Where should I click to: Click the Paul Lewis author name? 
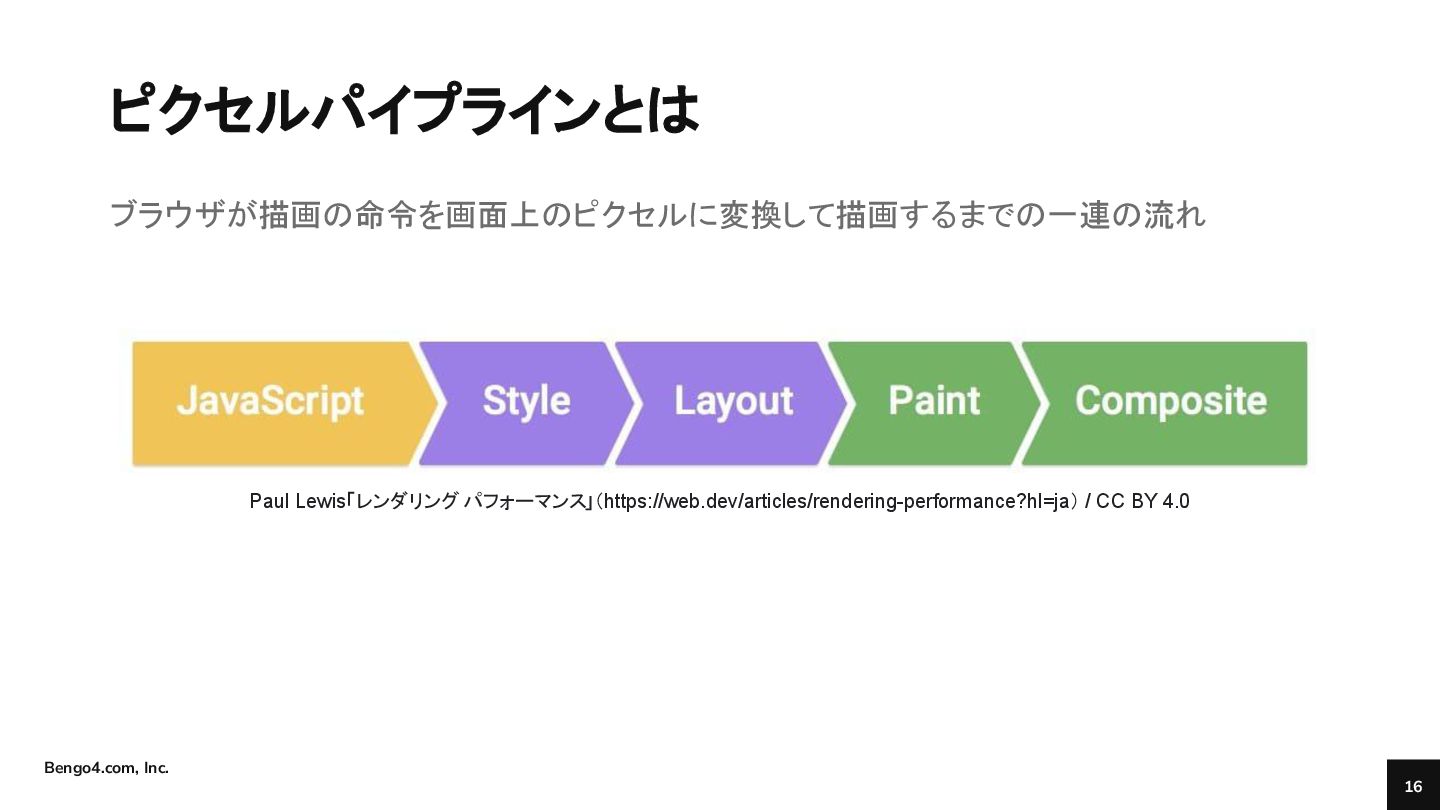click(x=297, y=501)
